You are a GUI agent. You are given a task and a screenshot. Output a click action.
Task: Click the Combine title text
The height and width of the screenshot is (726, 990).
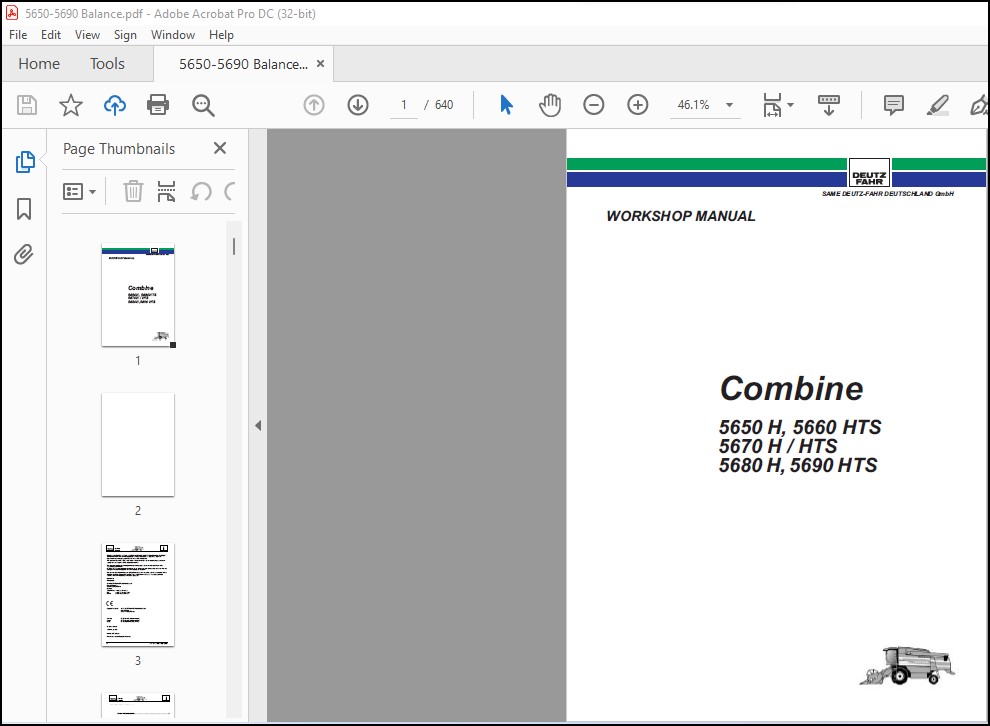point(791,388)
